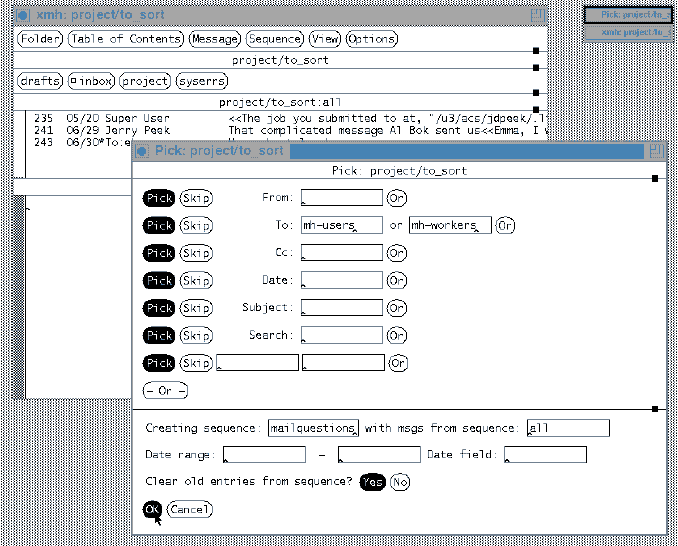The width and height of the screenshot is (678, 546).
Task: Select the inbox folder button
Action: tap(91, 81)
